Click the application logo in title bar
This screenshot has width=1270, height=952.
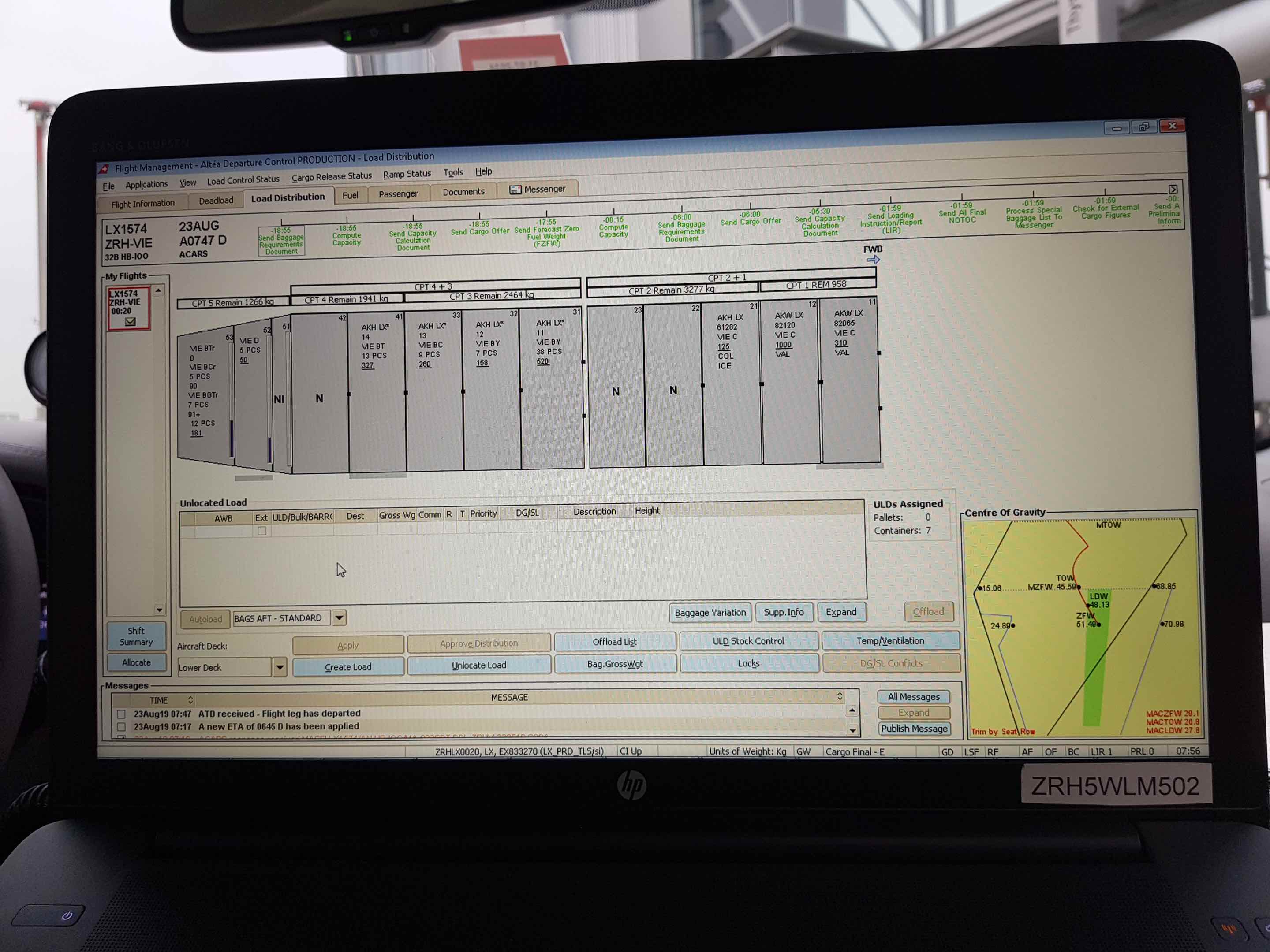coord(104,169)
